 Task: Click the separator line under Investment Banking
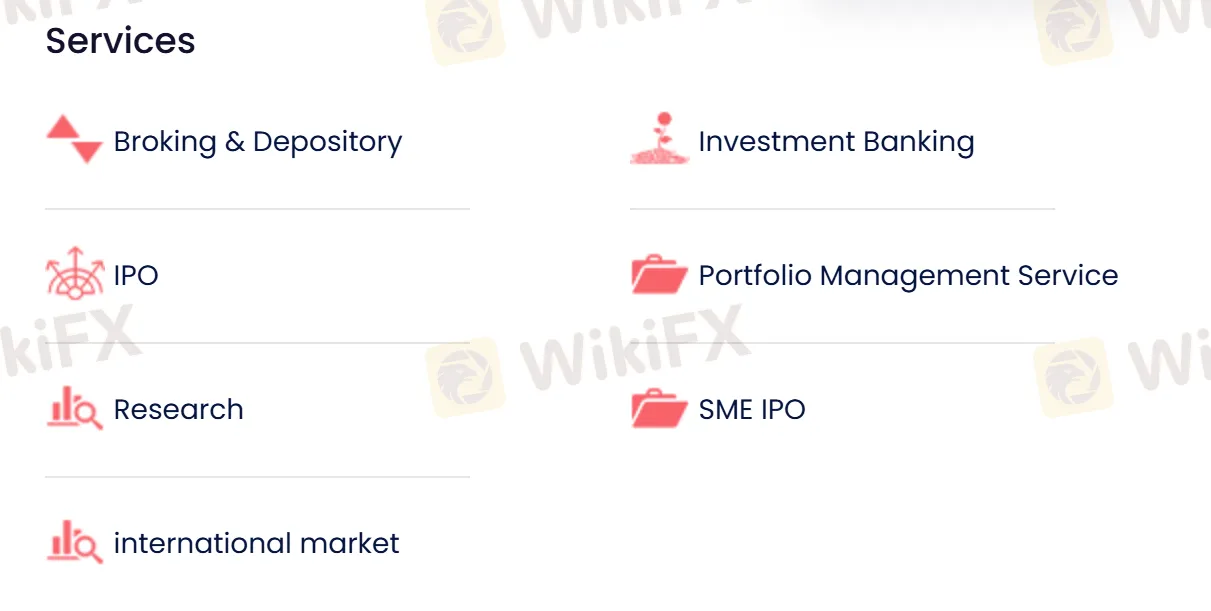coord(842,209)
